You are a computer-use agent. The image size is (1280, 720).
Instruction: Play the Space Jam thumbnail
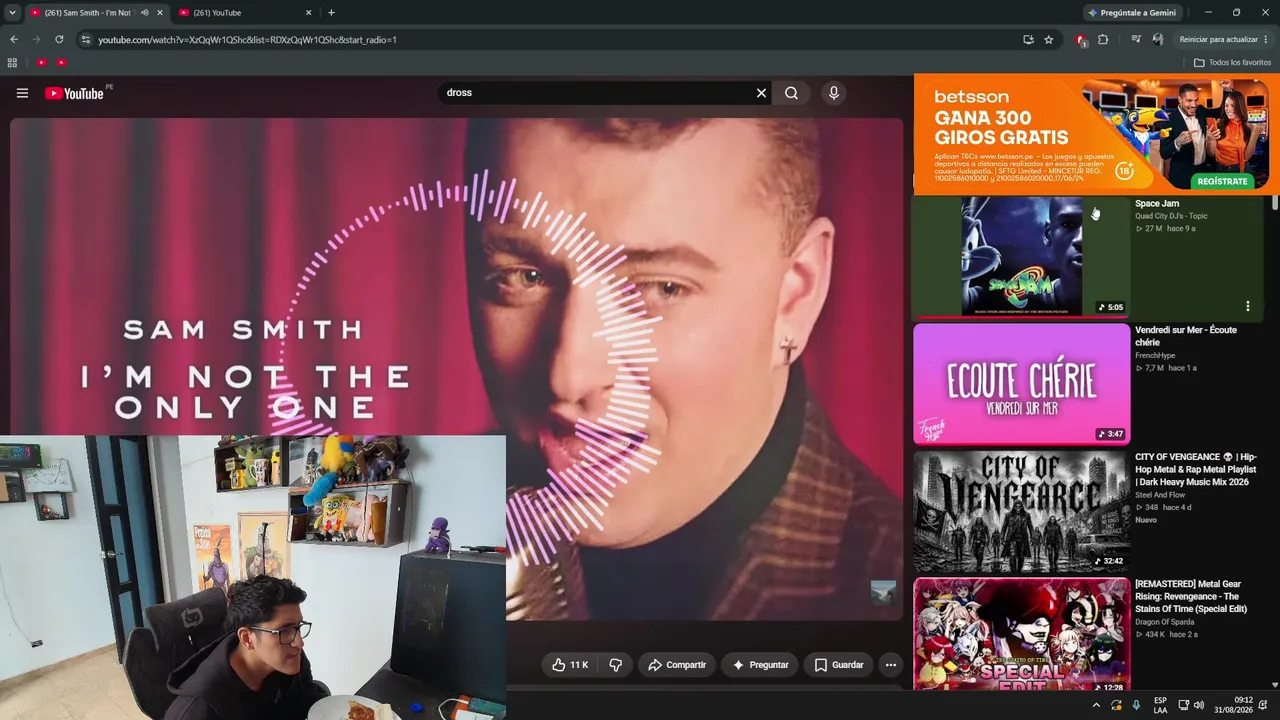[x=1021, y=256]
